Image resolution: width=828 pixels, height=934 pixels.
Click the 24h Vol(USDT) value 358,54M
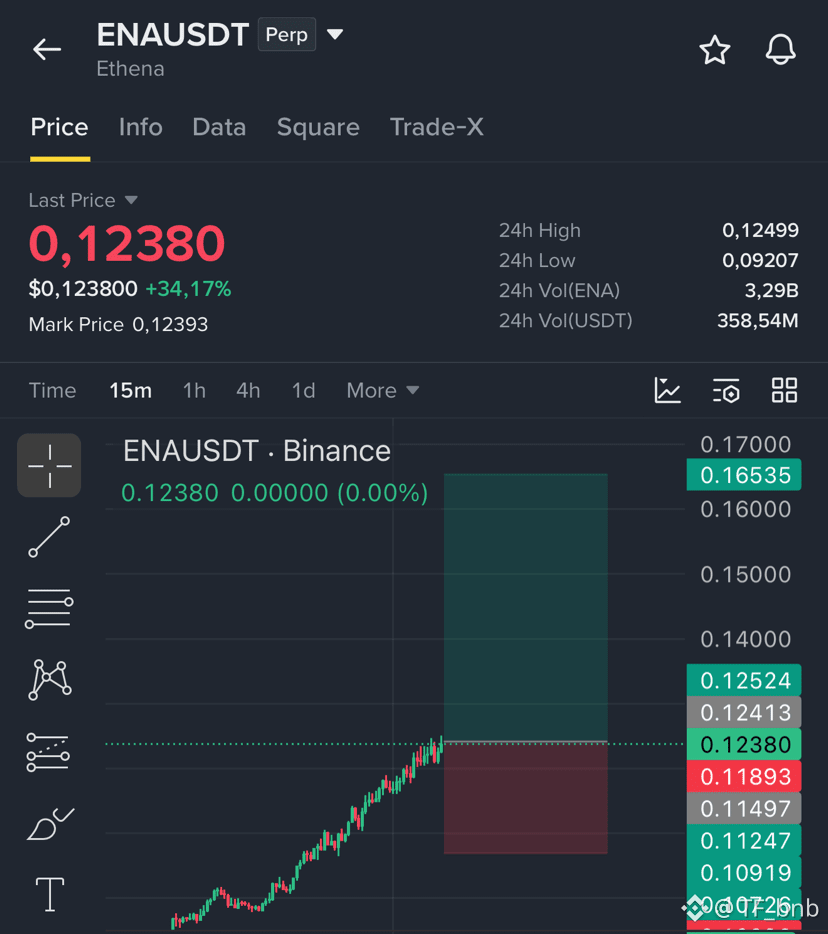click(x=757, y=321)
